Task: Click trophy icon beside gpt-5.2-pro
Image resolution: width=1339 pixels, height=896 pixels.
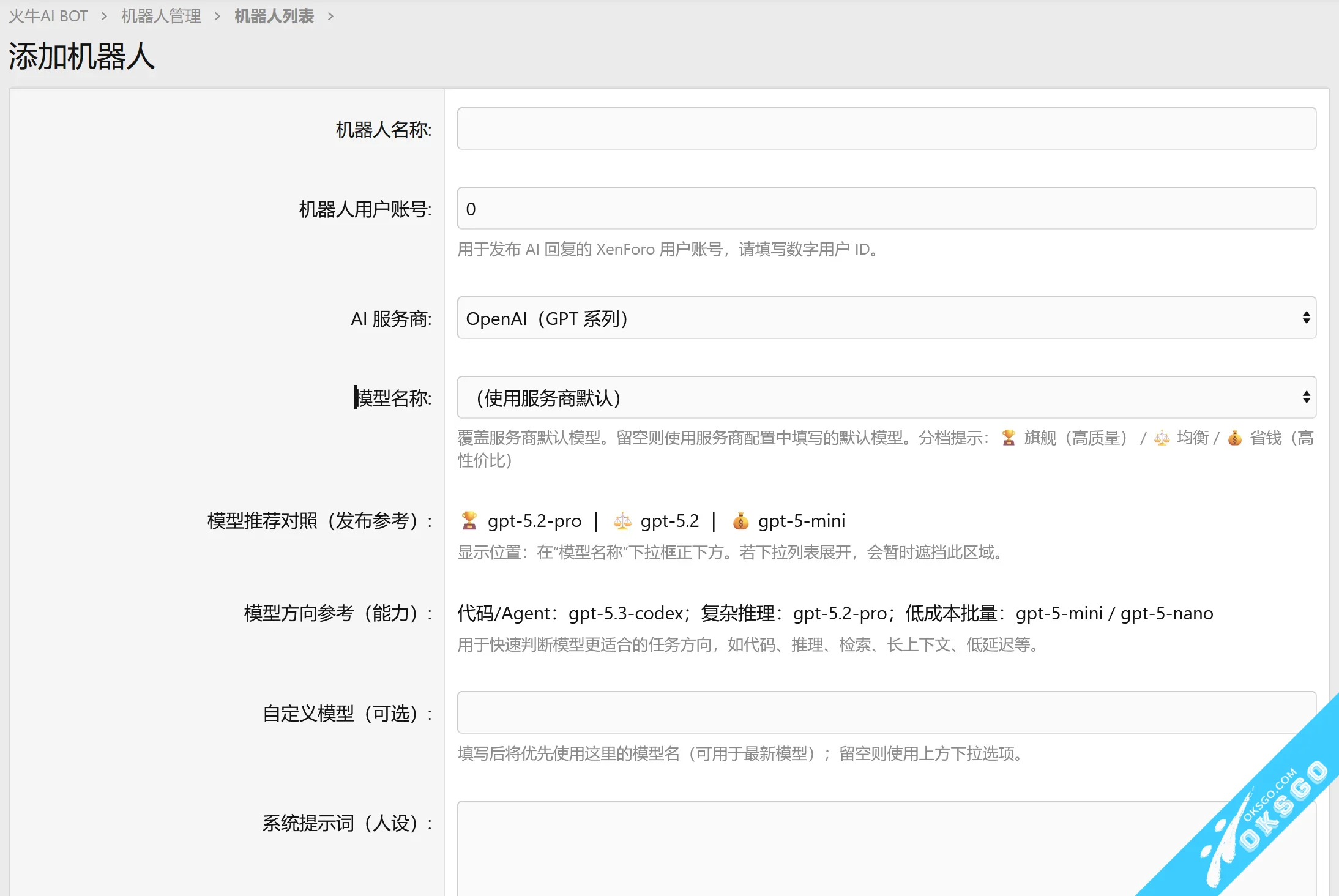Action: pyautogui.click(x=469, y=520)
